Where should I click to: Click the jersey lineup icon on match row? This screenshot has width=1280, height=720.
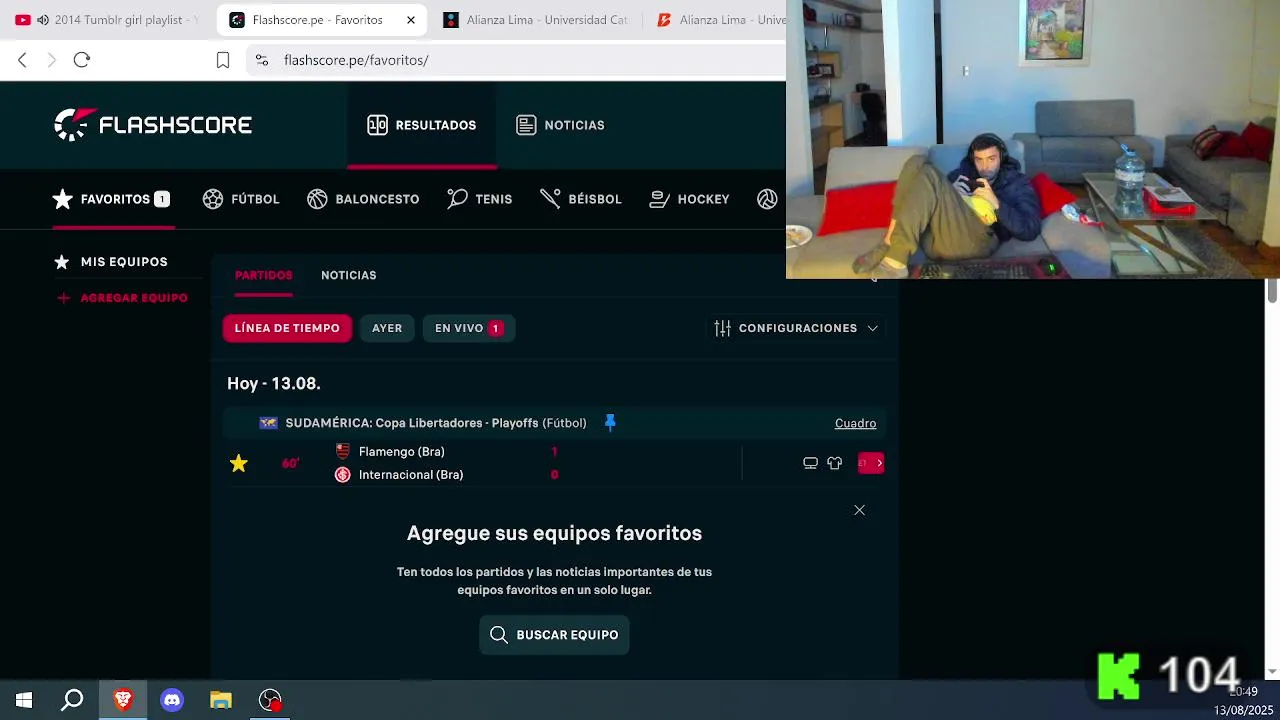pos(834,463)
